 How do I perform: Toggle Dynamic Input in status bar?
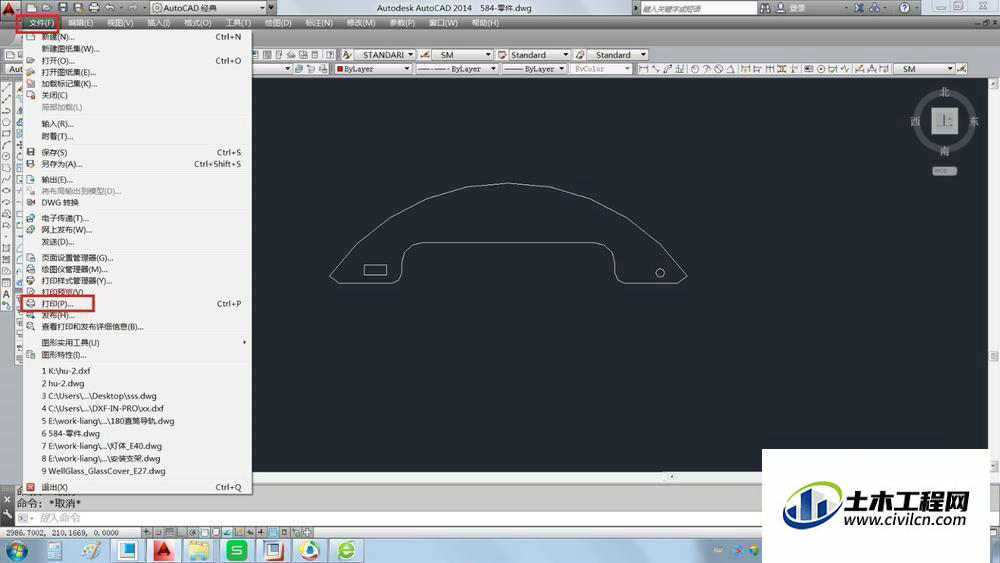(x=250, y=532)
